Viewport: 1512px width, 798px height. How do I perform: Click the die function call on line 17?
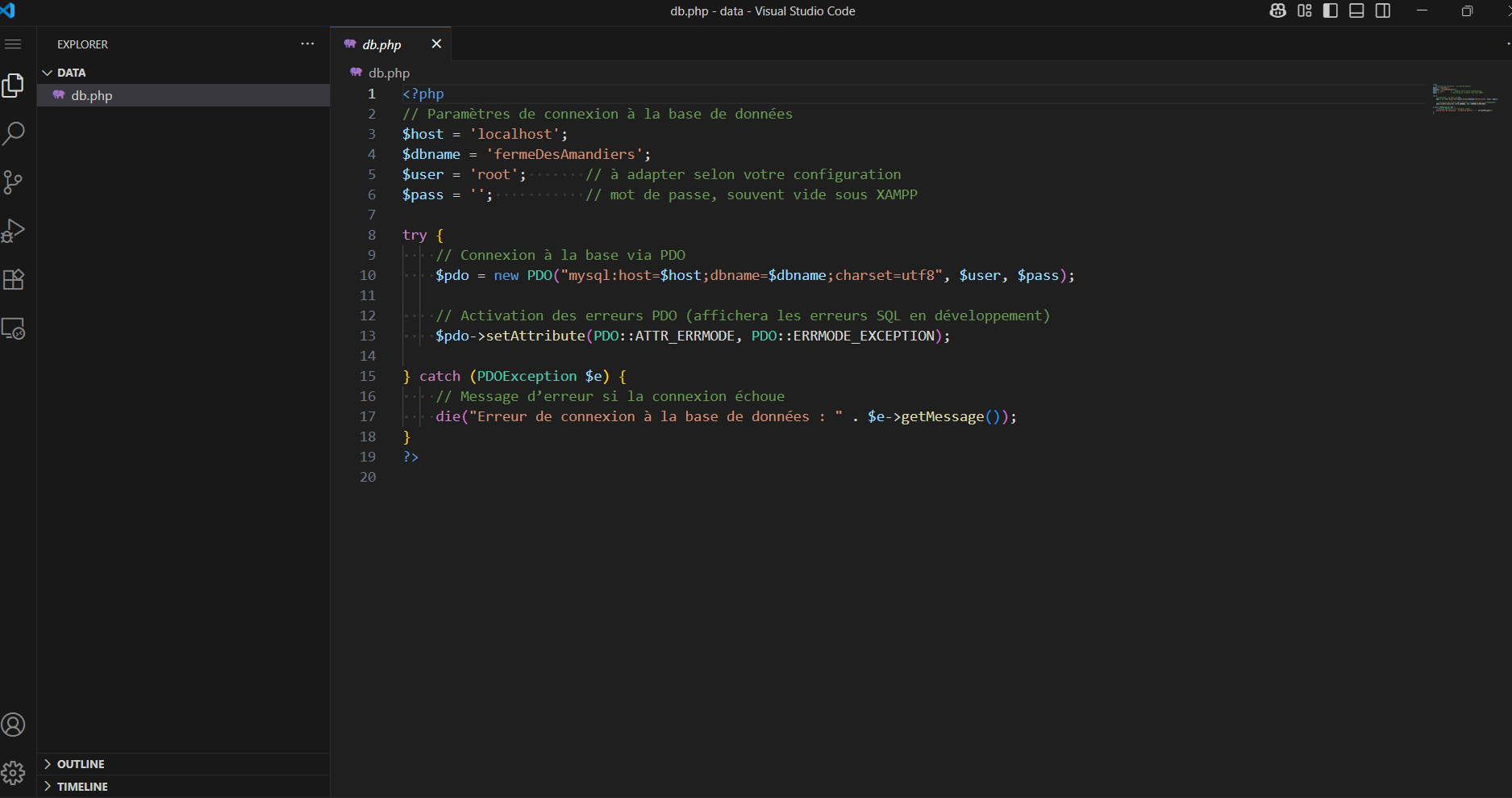coord(448,416)
